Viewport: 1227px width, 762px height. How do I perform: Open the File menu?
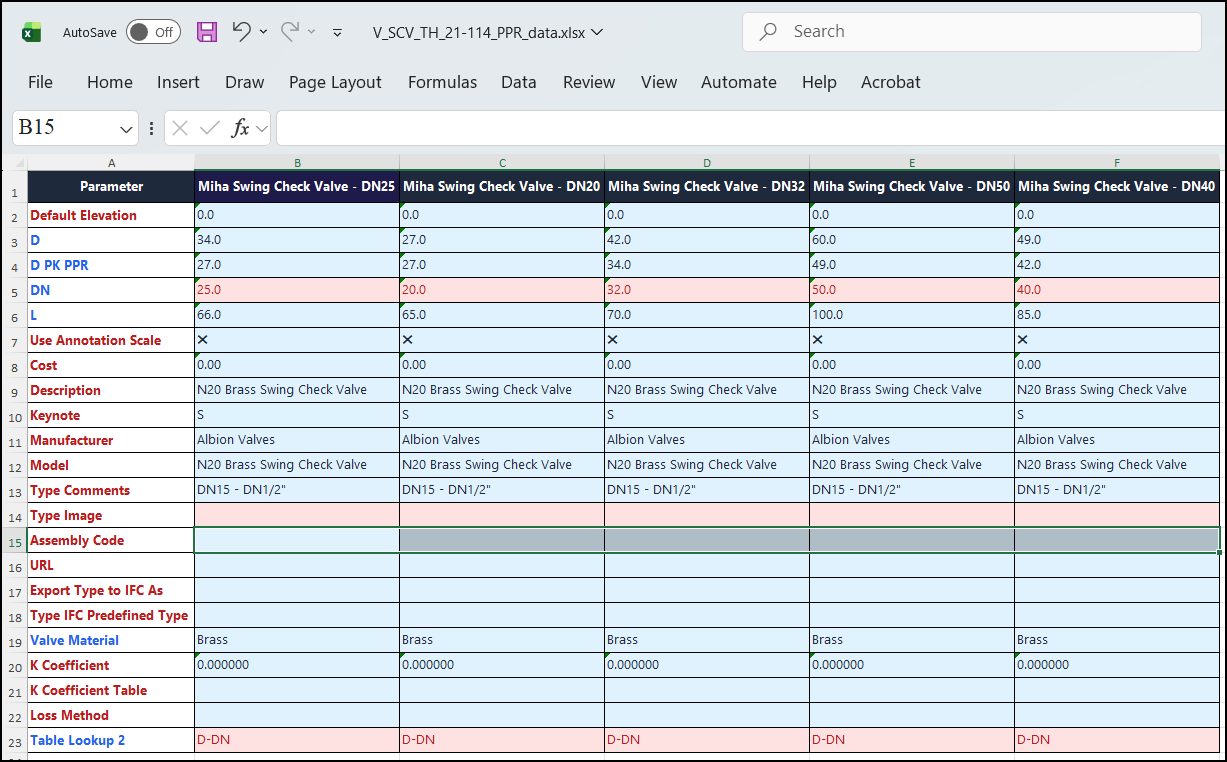(x=40, y=82)
